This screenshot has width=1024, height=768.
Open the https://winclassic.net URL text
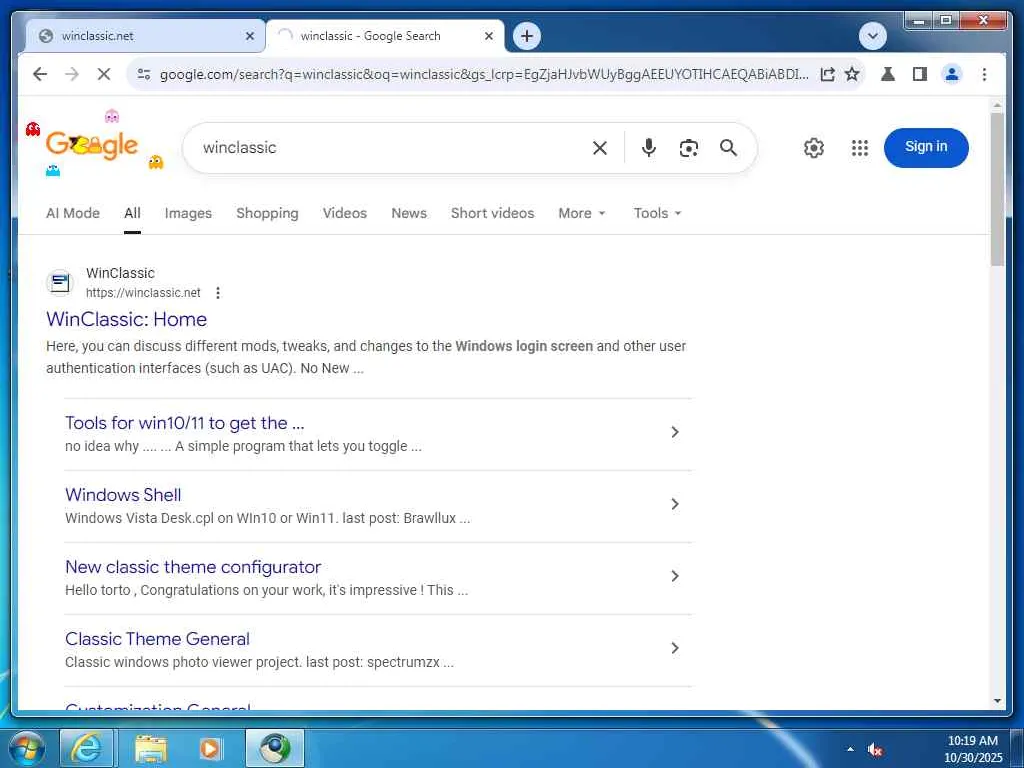click(x=143, y=293)
